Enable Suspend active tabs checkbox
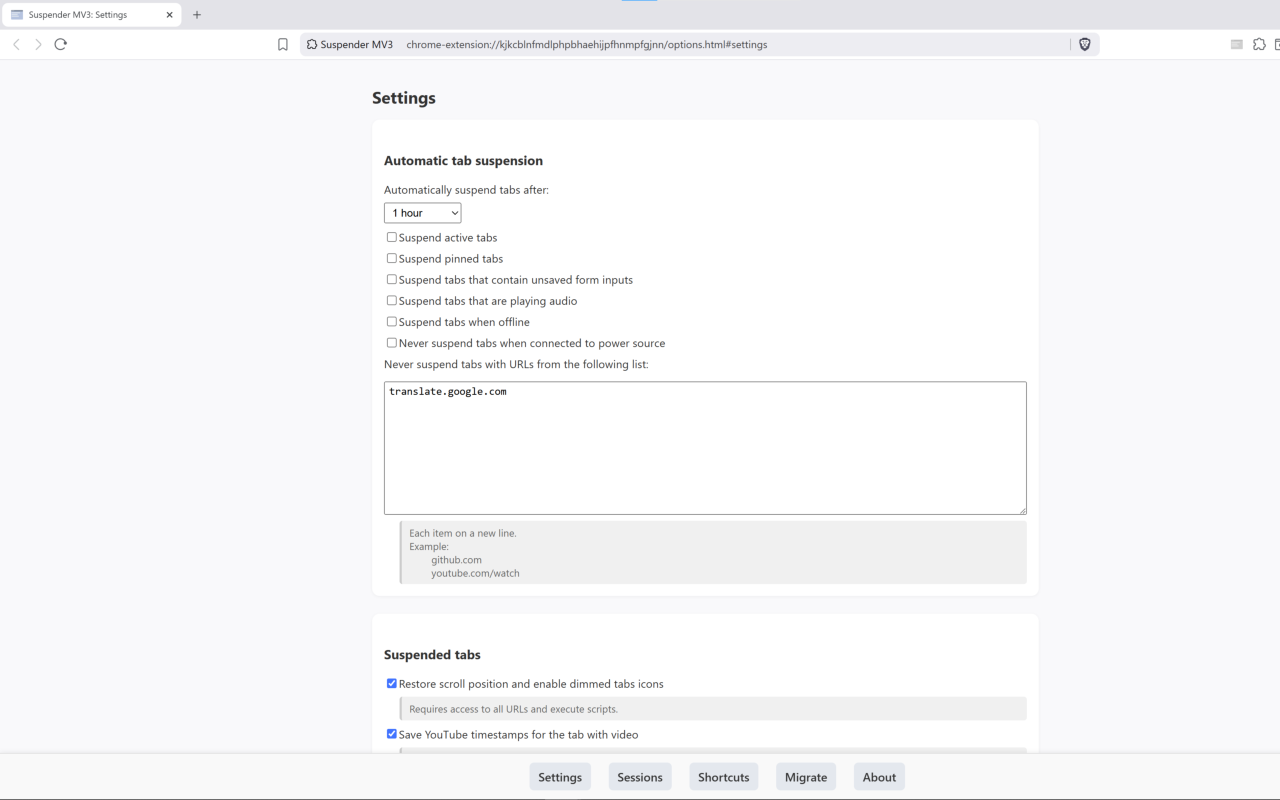This screenshot has width=1280, height=800. coord(392,237)
